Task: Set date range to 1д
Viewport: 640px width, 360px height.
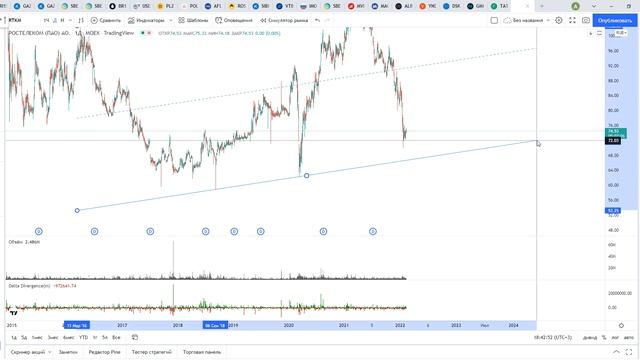Action: 14,338
